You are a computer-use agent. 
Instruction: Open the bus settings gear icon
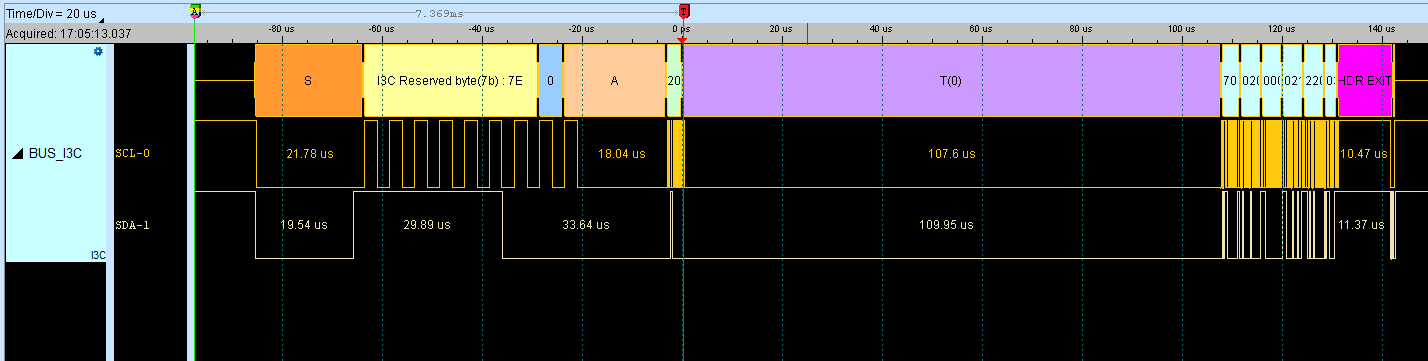(x=98, y=51)
